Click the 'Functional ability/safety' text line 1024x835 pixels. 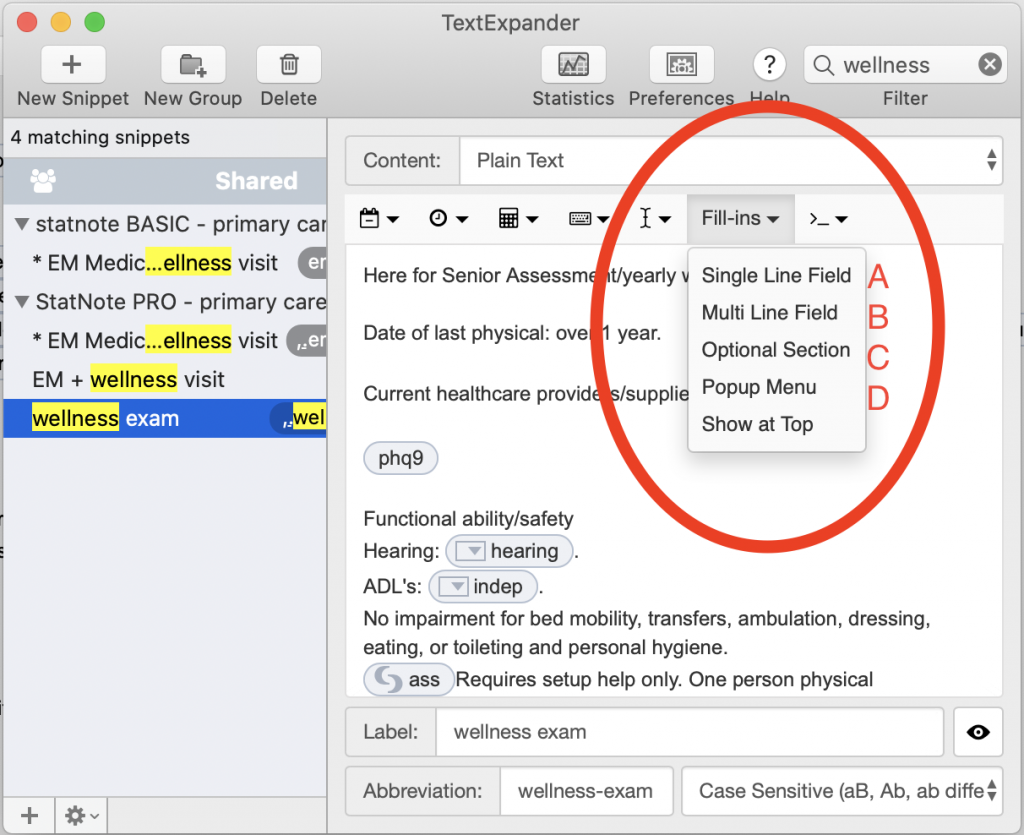pos(468,519)
